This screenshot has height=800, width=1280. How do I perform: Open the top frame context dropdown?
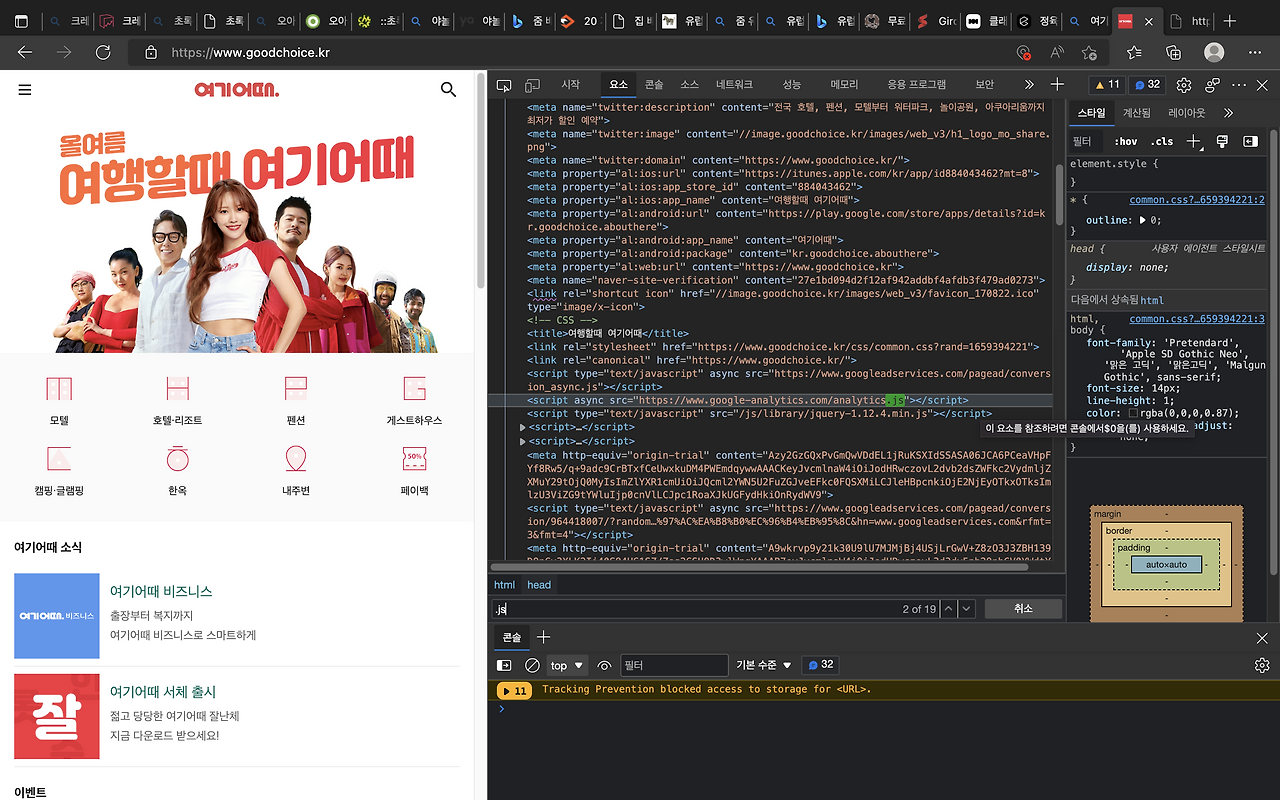565,664
